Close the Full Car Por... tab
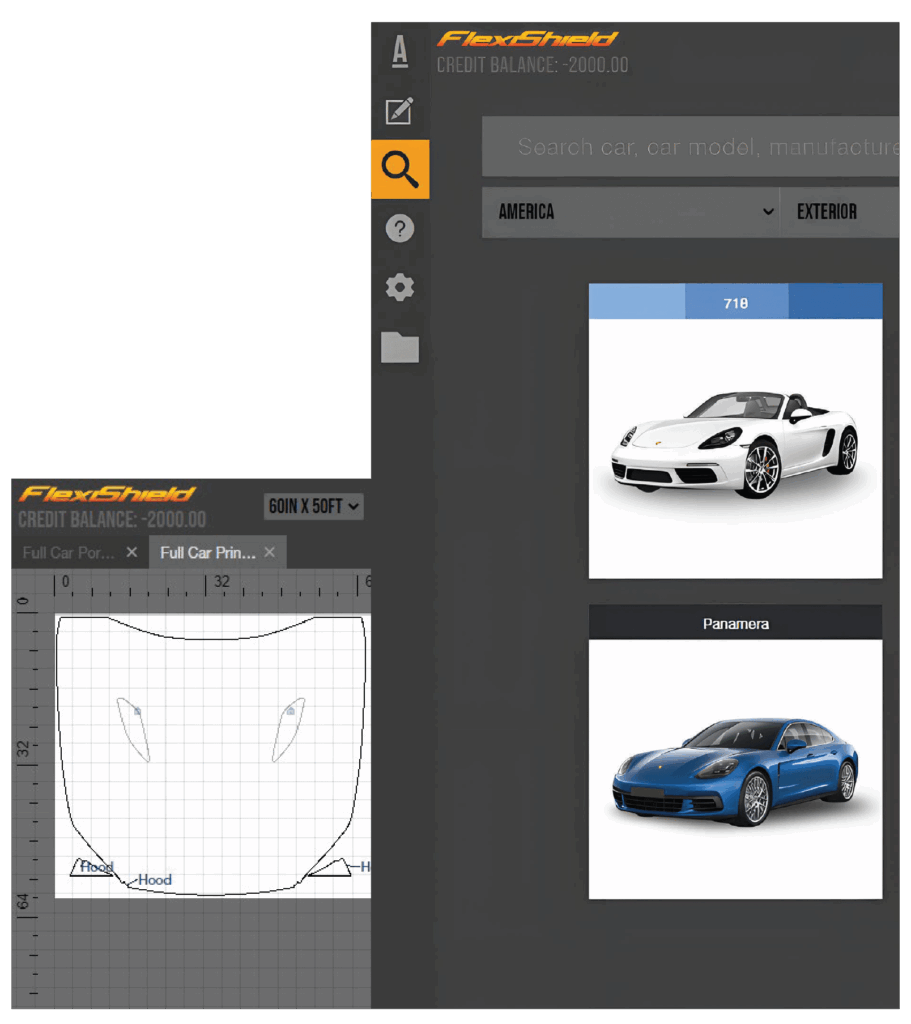The image size is (911, 1024). [132, 552]
